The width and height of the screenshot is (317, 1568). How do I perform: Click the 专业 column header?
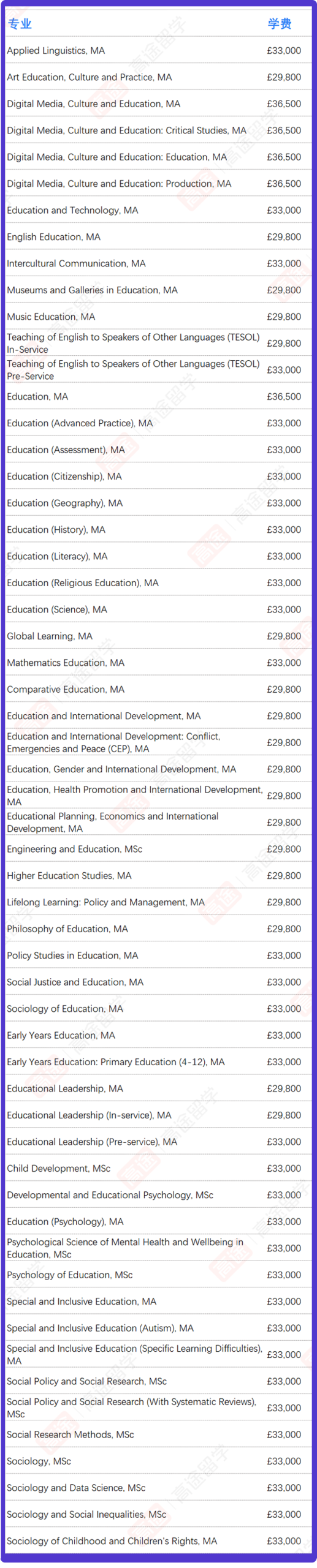pos(19,24)
